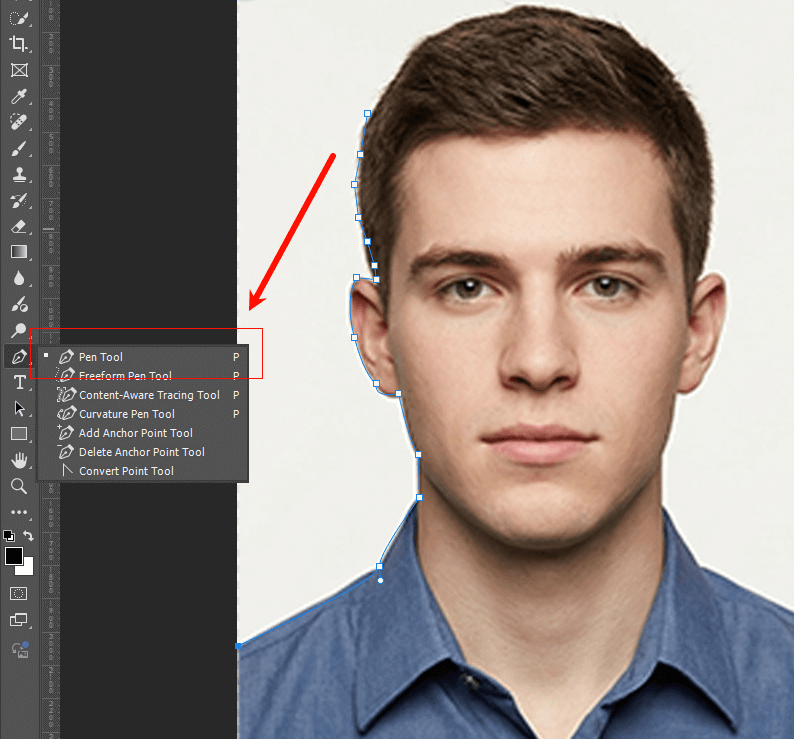The width and height of the screenshot is (794, 739).
Task: Choose Curvature Pen Tool
Action: [x=143, y=414]
